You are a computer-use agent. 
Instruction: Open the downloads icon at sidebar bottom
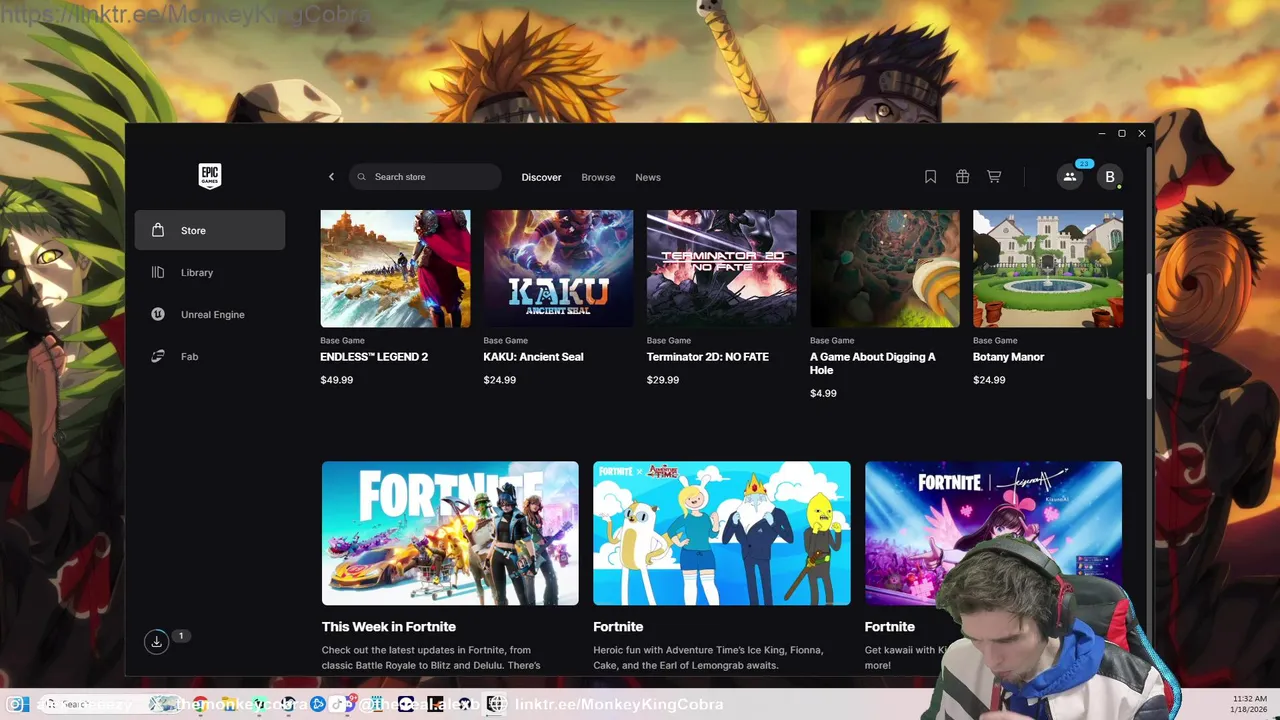click(x=156, y=642)
